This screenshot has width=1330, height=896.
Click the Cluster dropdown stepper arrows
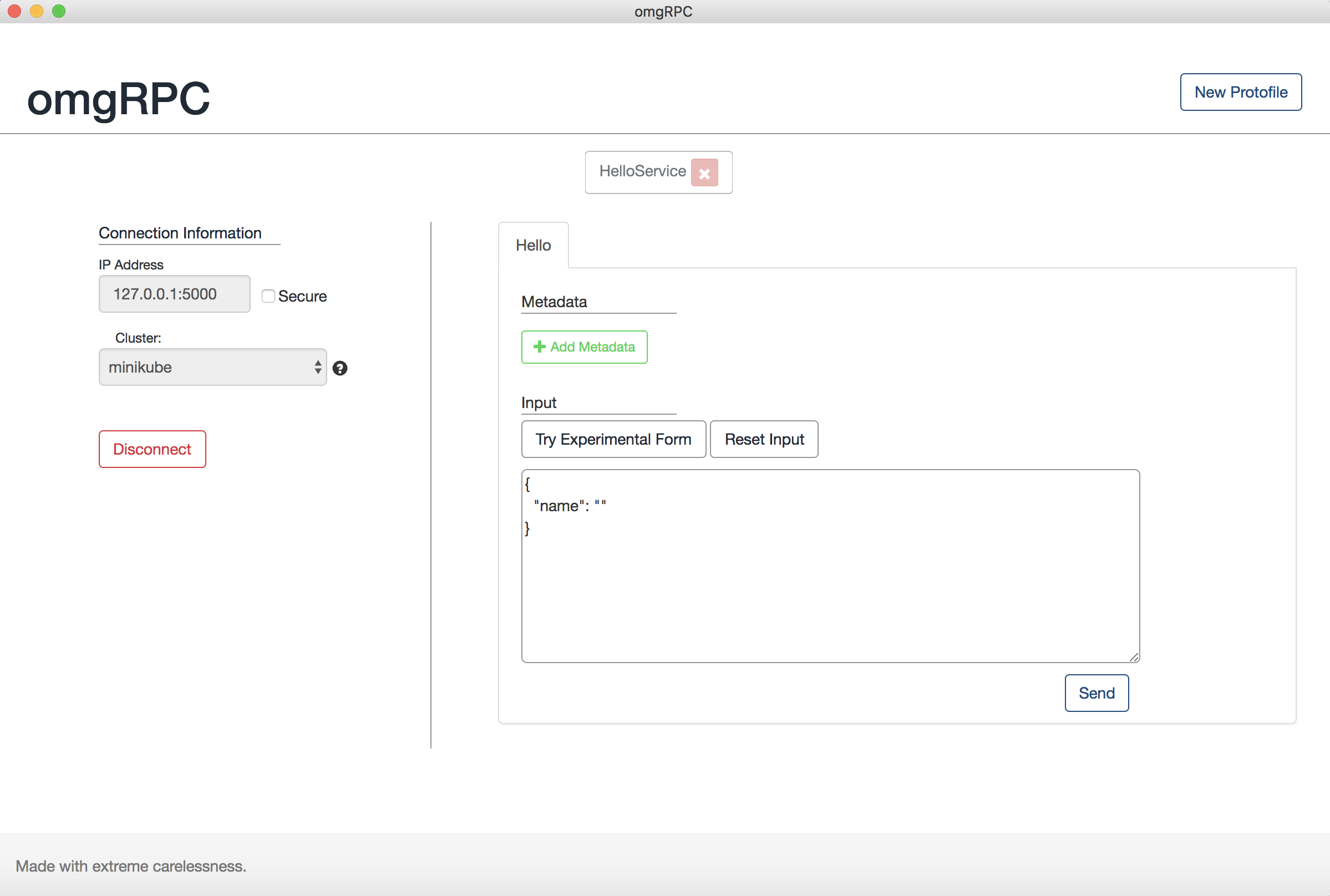(318, 367)
